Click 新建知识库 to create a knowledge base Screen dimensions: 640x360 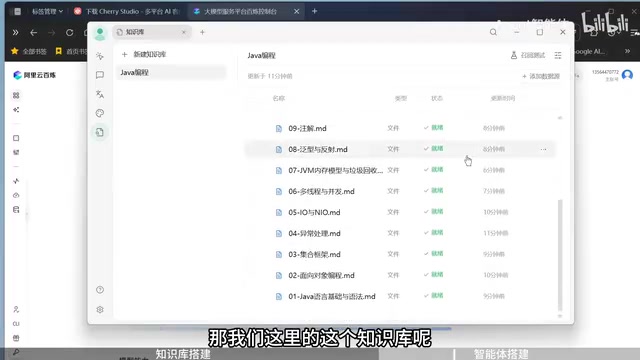(144, 54)
